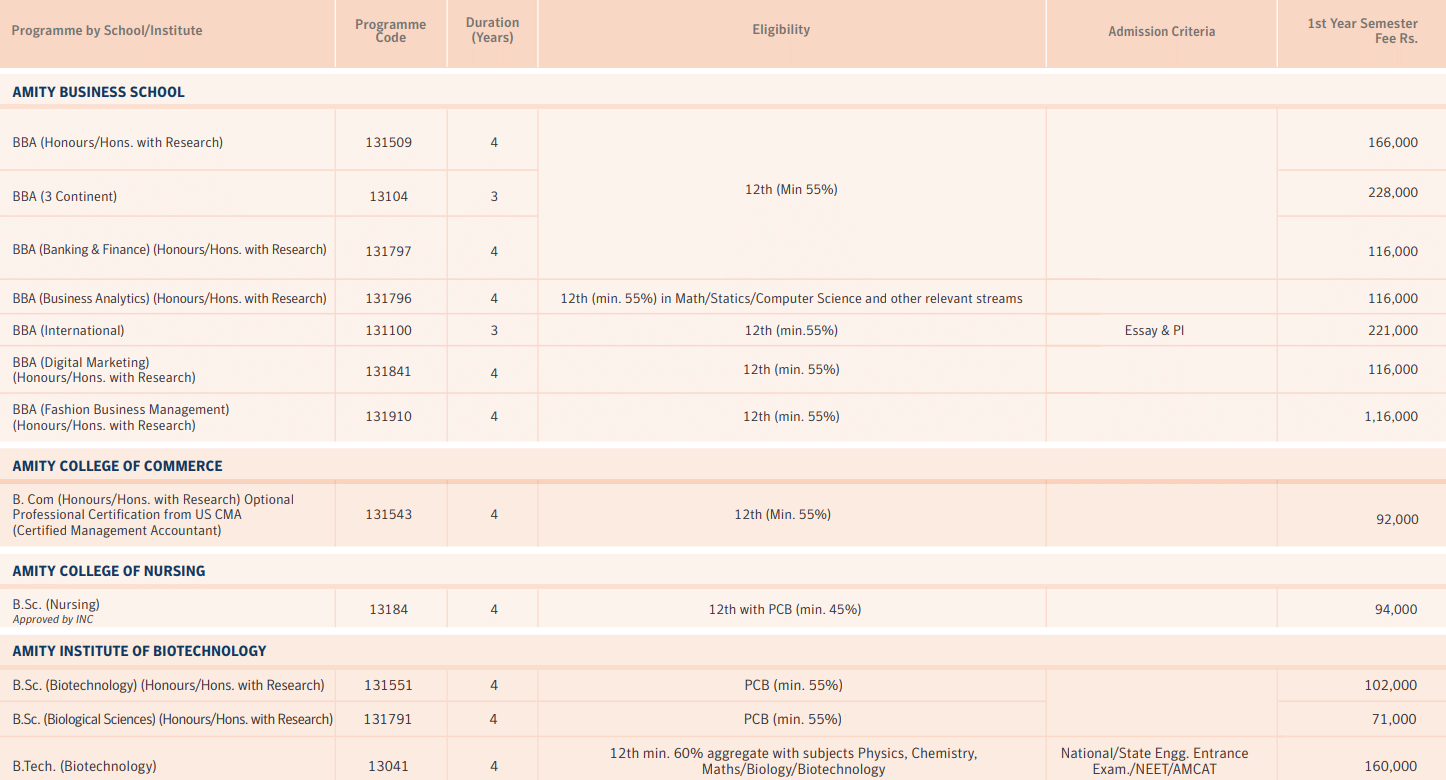Select the Eligibility column header
This screenshot has height=780, width=1446.
point(781,29)
